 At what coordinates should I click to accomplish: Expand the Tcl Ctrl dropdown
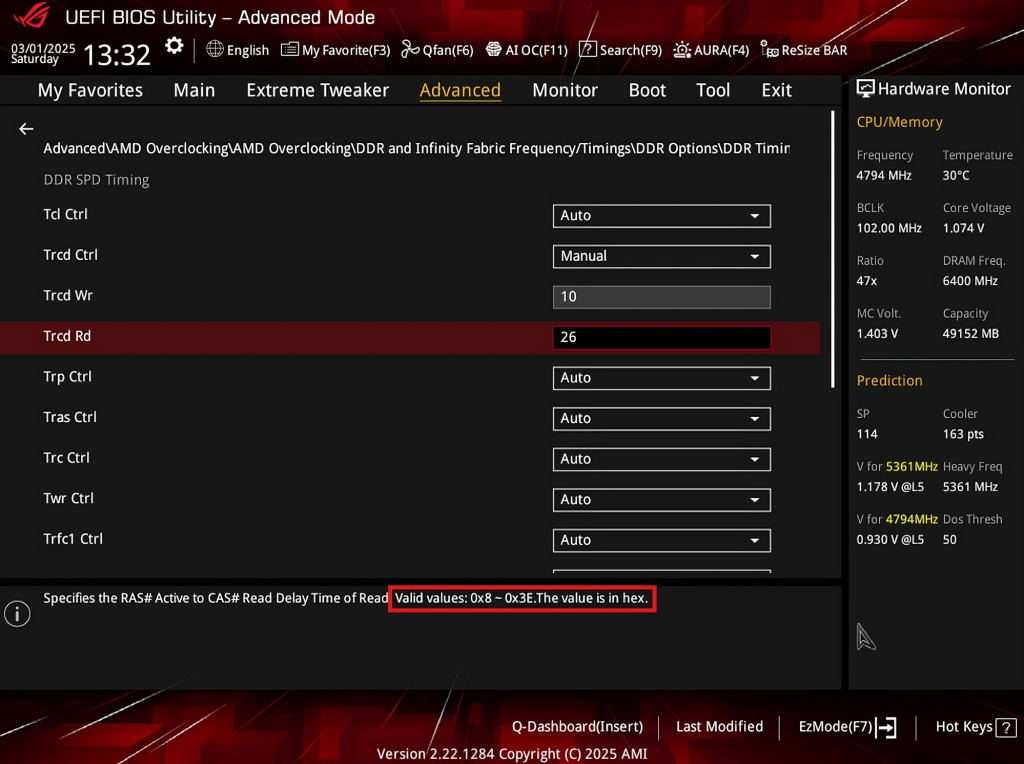click(x=662, y=215)
